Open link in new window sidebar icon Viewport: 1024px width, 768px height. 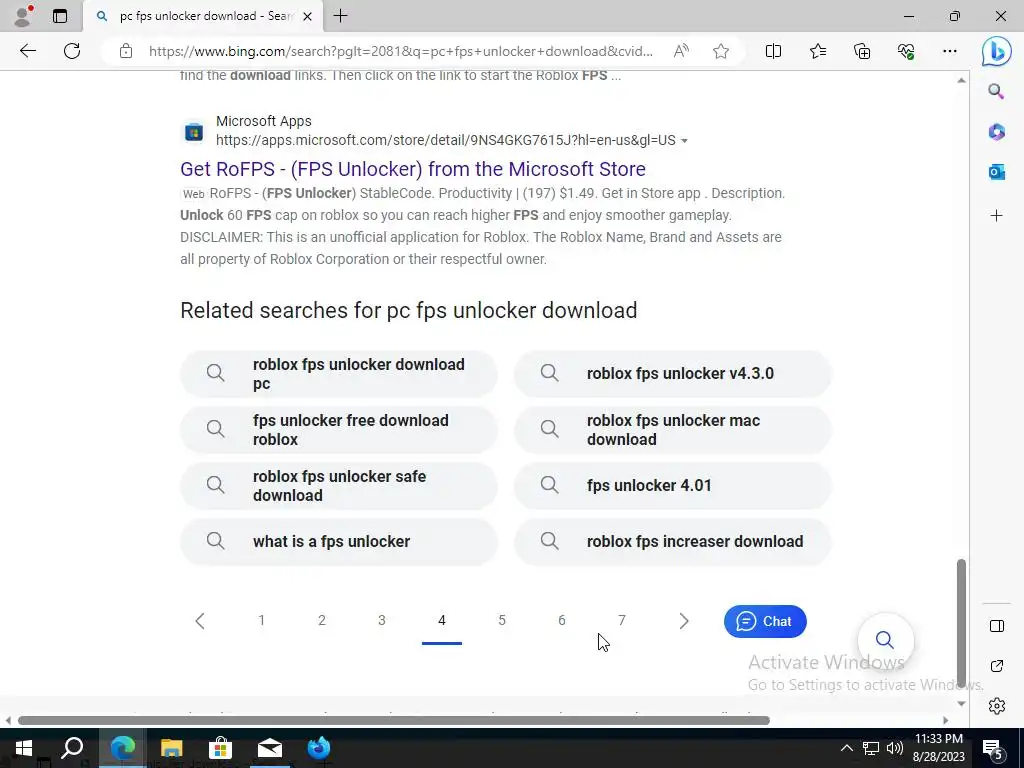point(997,666)
